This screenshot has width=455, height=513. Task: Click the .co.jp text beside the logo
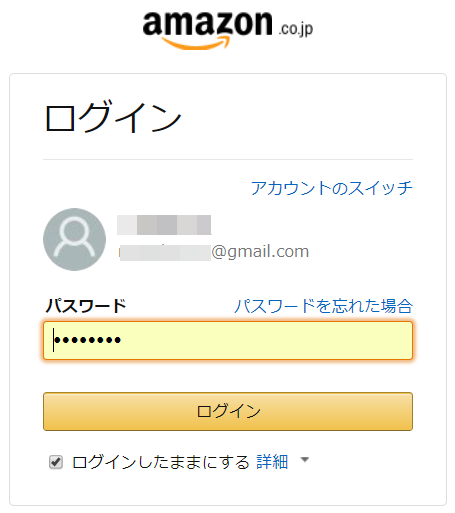[x=296, y=29]
